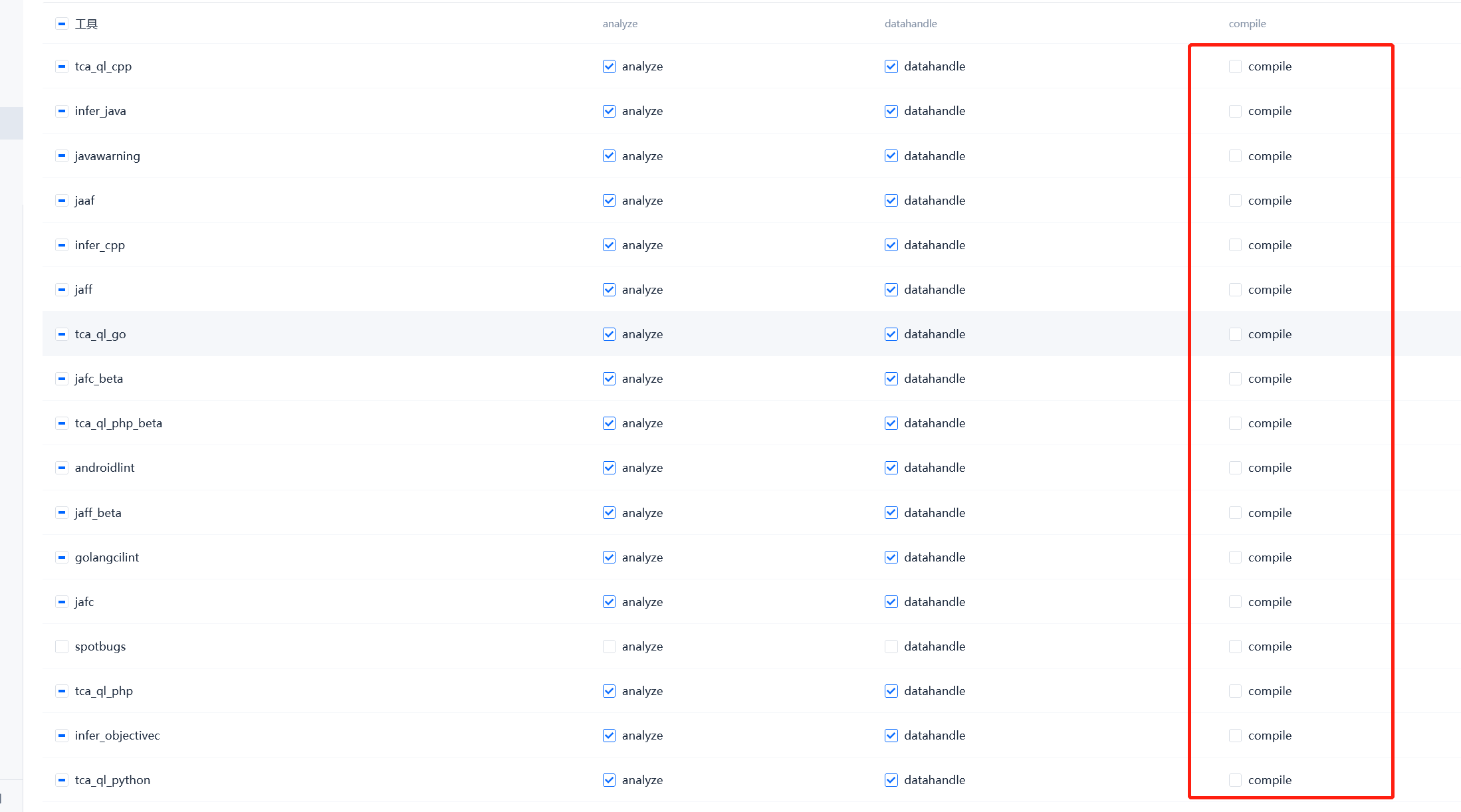The width and height of the screenshot is (1461, 812).
Task: Disable datahandle for tca_ql_php_beta
Action: (x=891, y=423)
